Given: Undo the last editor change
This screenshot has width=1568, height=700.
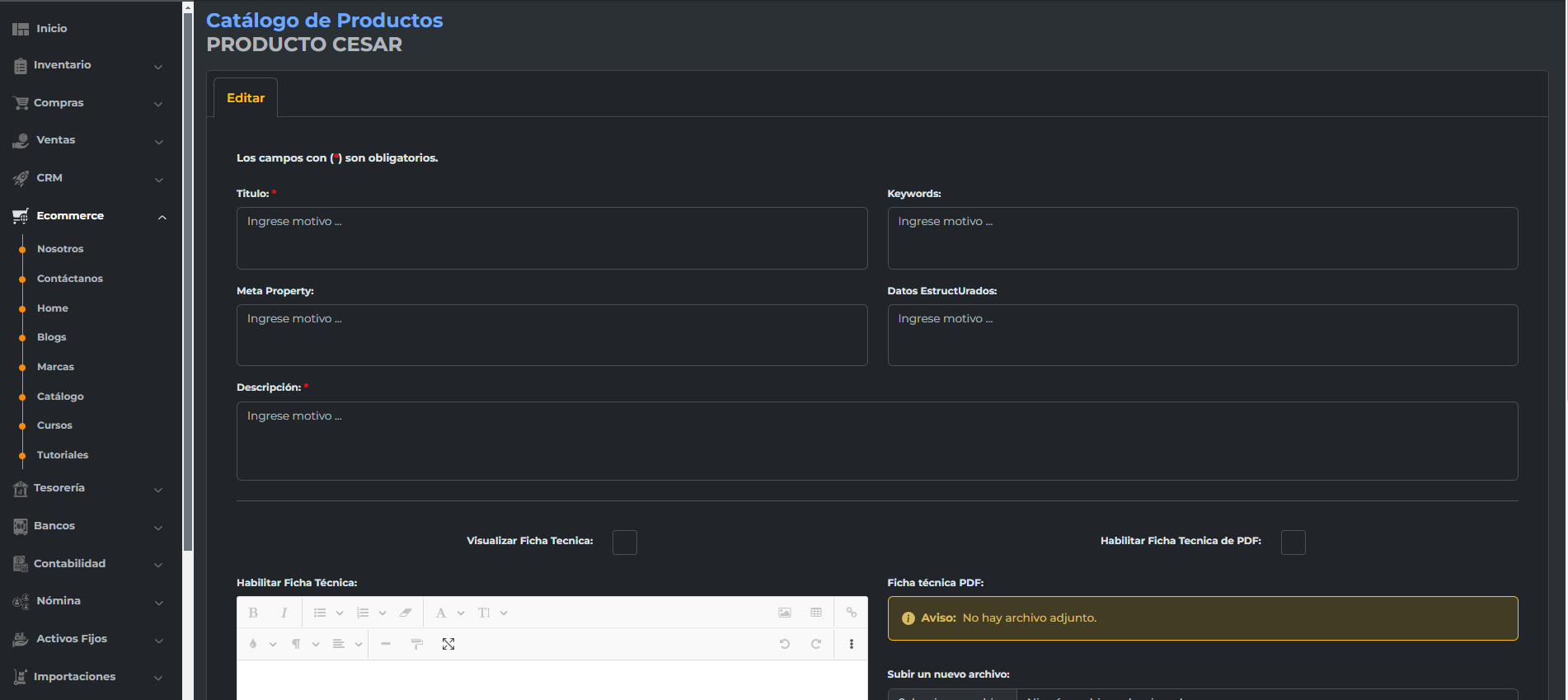Looking at the screenshot, I should pos(785,644).
